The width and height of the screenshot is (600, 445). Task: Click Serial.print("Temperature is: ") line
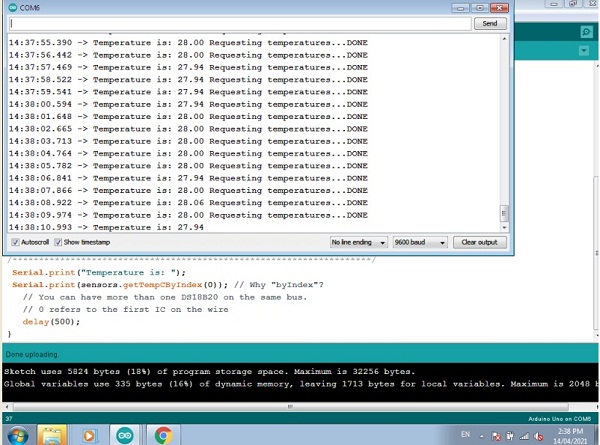pyautogui.click(x=99, y=272)
